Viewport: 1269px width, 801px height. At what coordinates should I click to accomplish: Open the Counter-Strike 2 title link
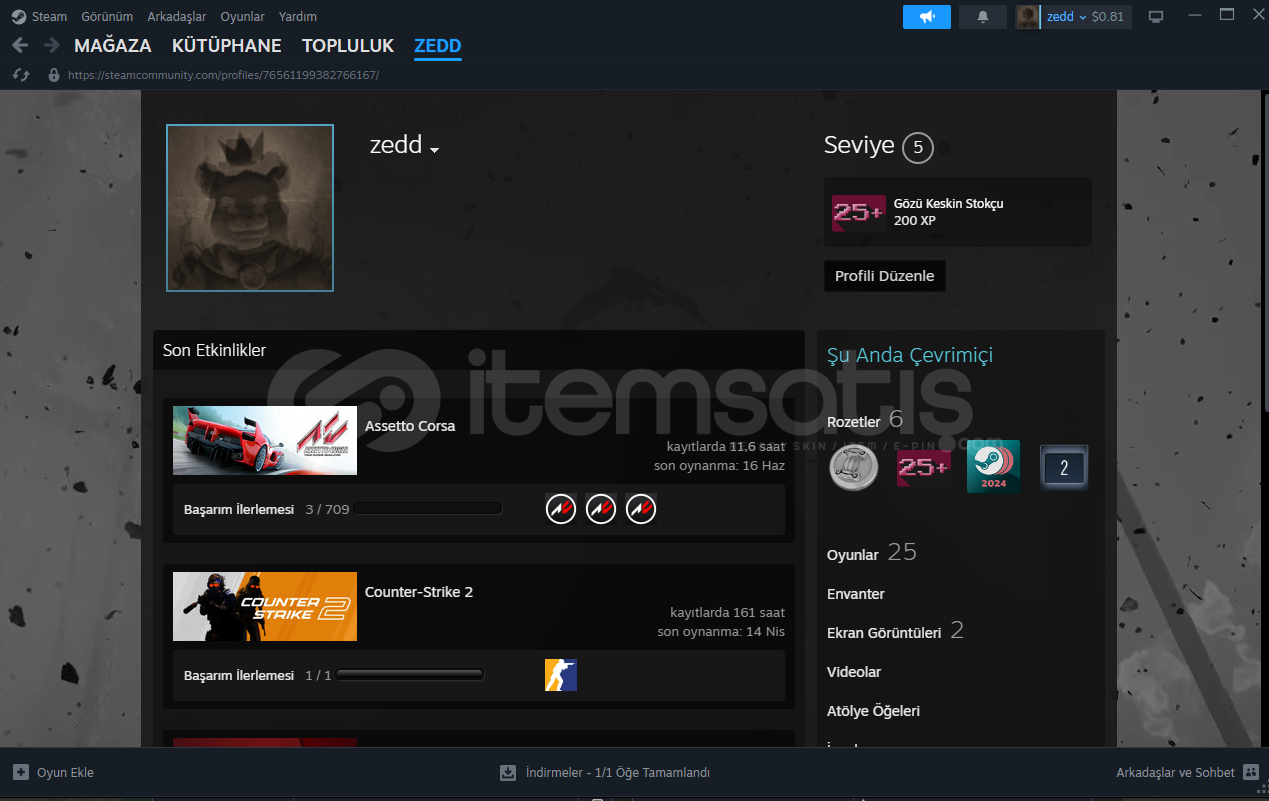point(419,592)
